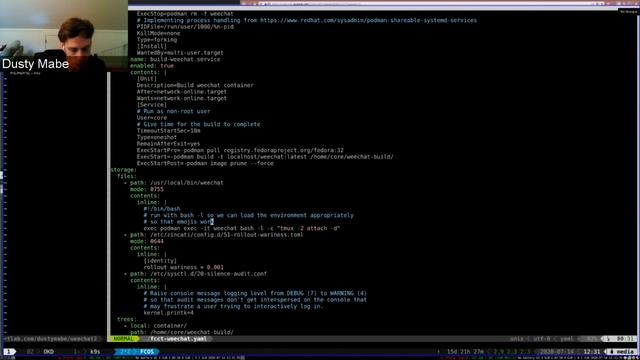The image size is (640, 360).
Task: Switch to the k9s tmux window
Action: click(x=95, y=351)
